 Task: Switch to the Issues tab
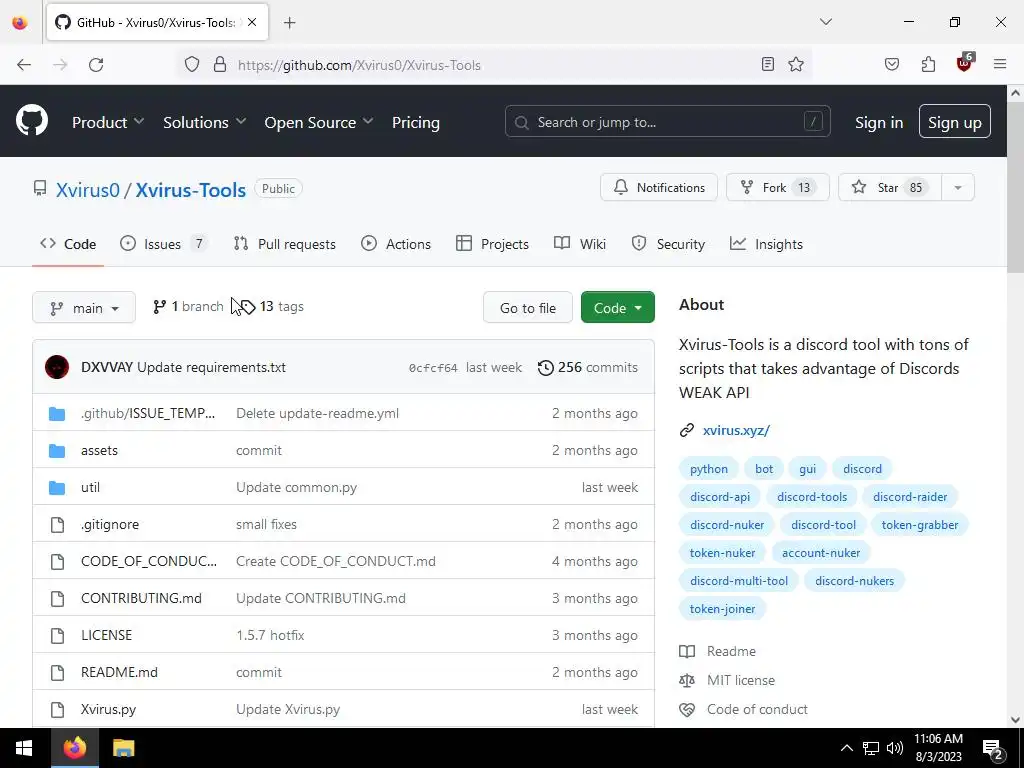[x=163, y=244]
